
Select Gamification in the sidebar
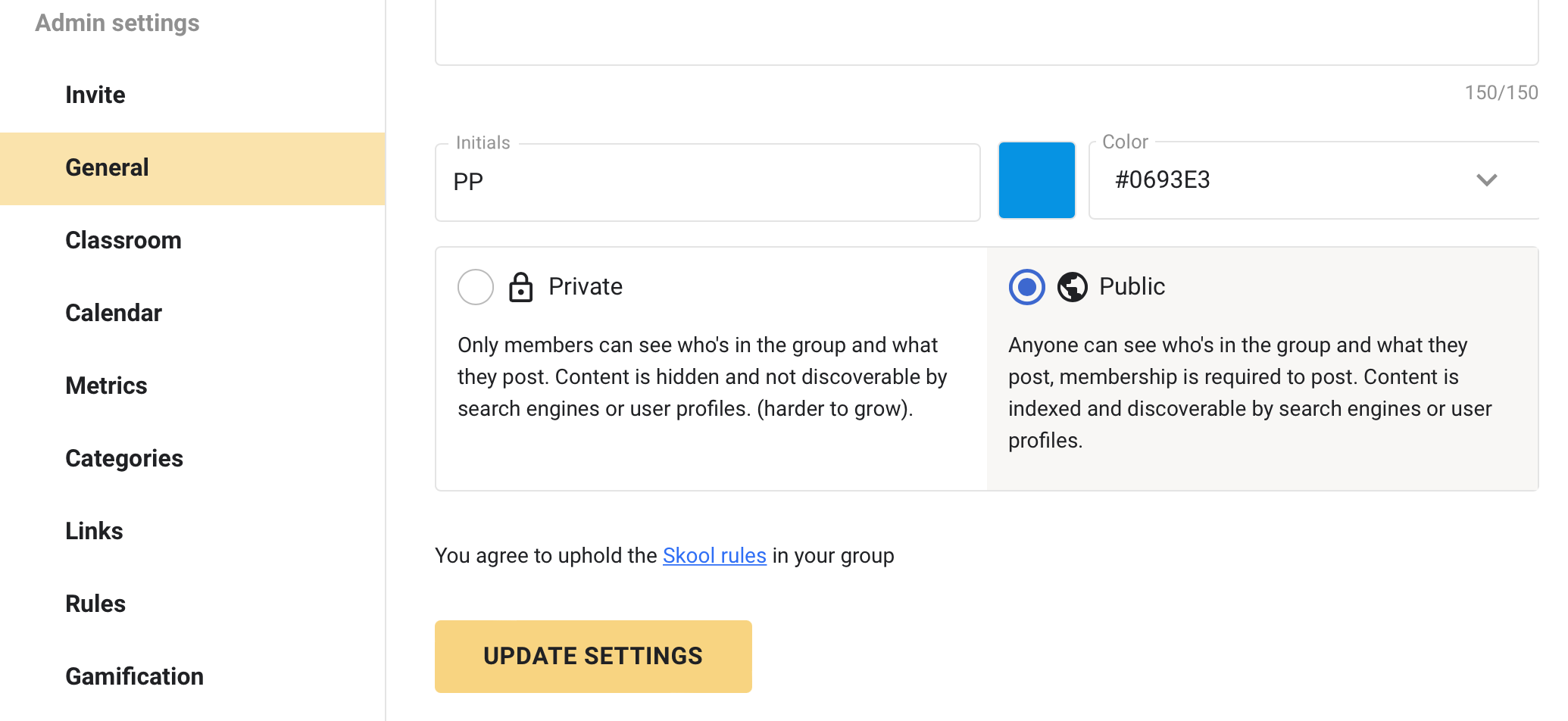tap(134, 676)
